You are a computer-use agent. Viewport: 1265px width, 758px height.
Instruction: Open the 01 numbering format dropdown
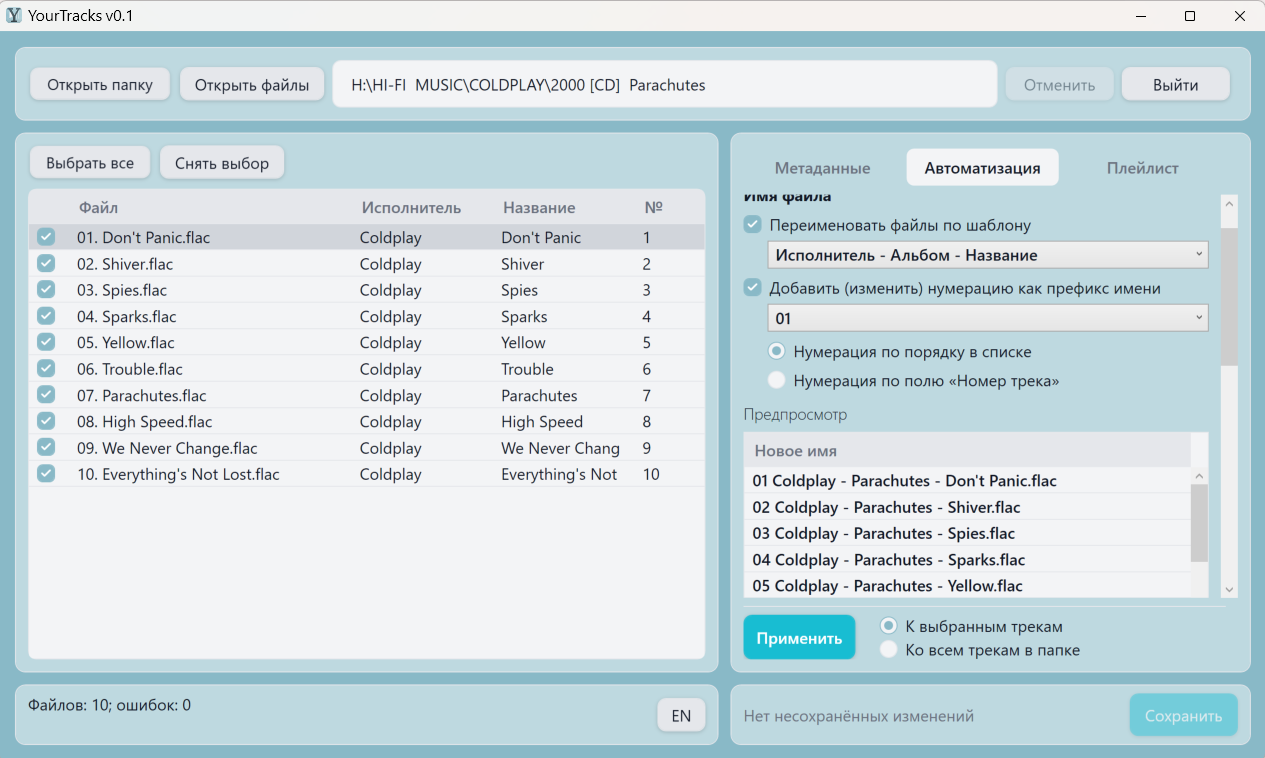(x=988, y=318)
